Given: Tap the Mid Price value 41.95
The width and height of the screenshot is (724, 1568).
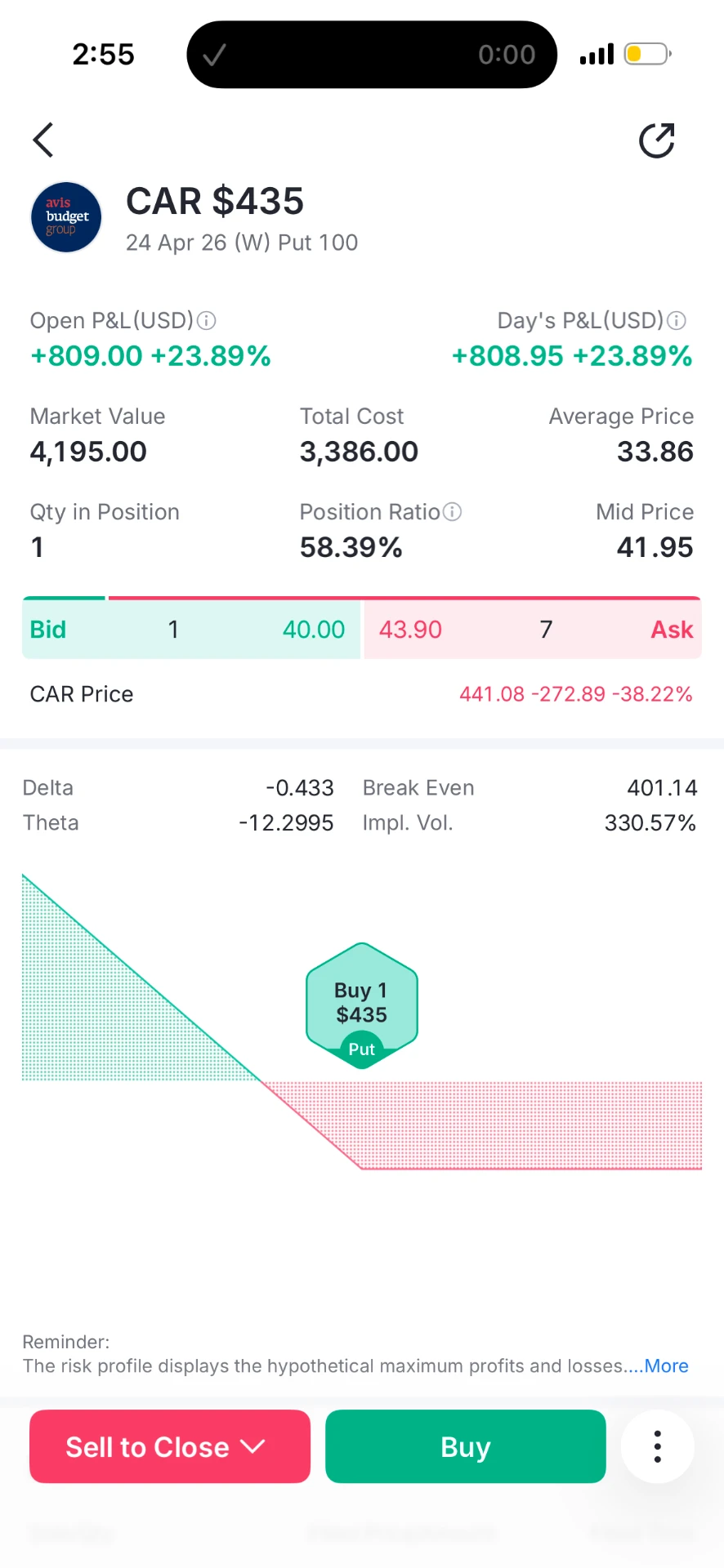Looking at the screenshot, I should [655, 547].
